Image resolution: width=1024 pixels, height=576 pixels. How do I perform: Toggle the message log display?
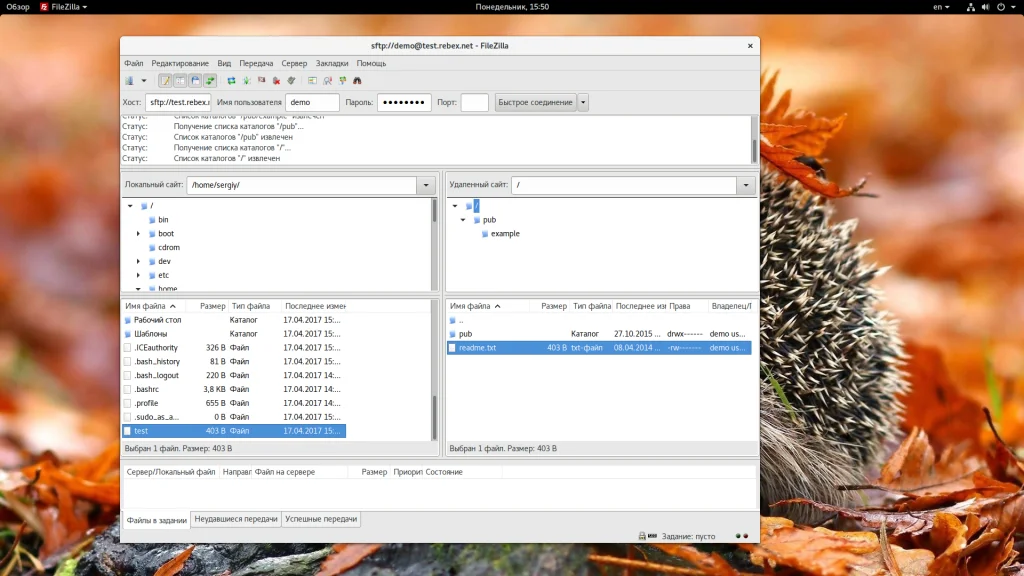pos(165,80)
